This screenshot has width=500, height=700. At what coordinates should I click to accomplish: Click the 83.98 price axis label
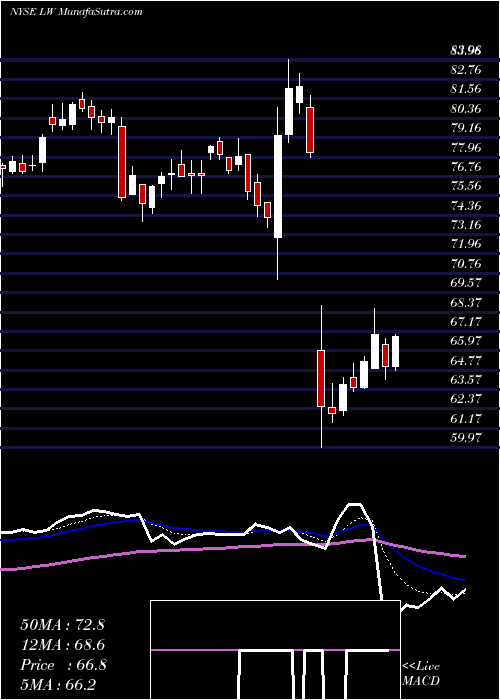coord(466,51)
